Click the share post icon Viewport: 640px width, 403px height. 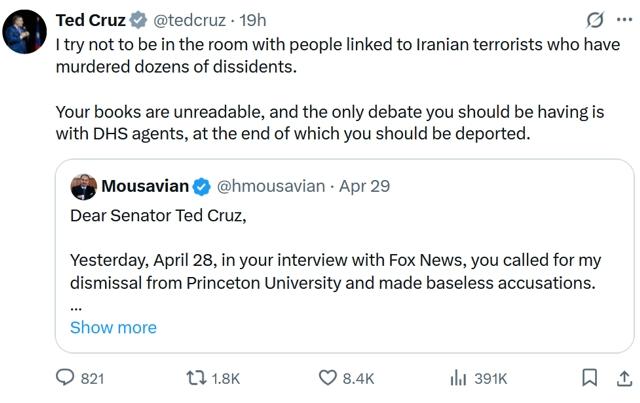[624, 378]
